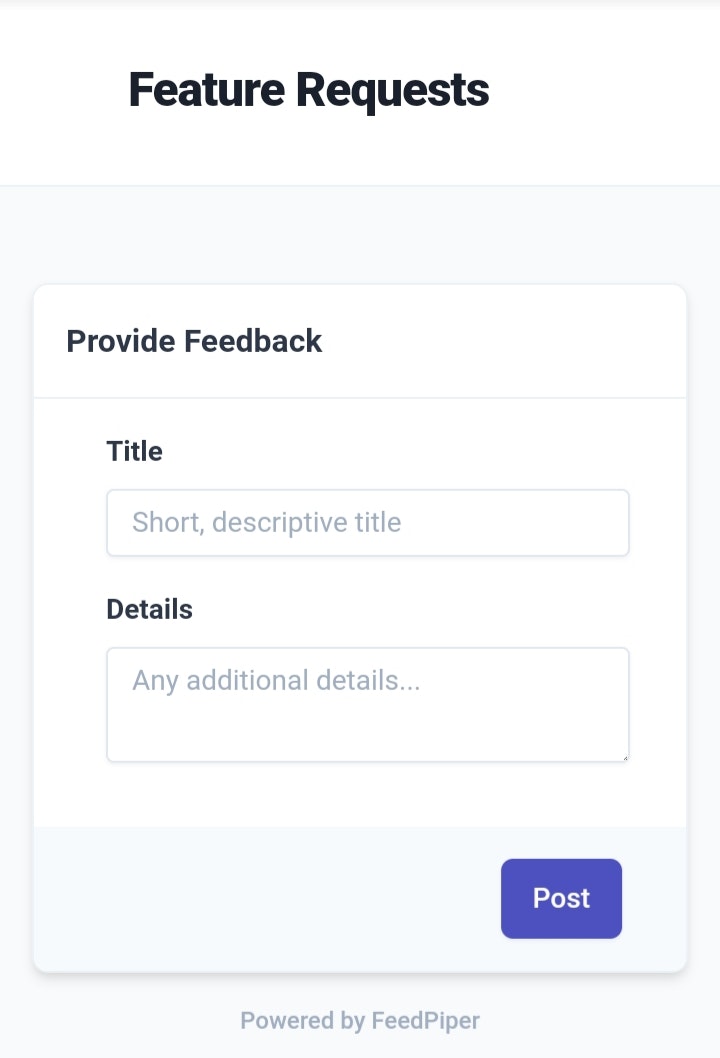720x1058 pixels.
Task: Select the 'Short, descriptive title' placeholder box
Action: [x=367, y=522]
